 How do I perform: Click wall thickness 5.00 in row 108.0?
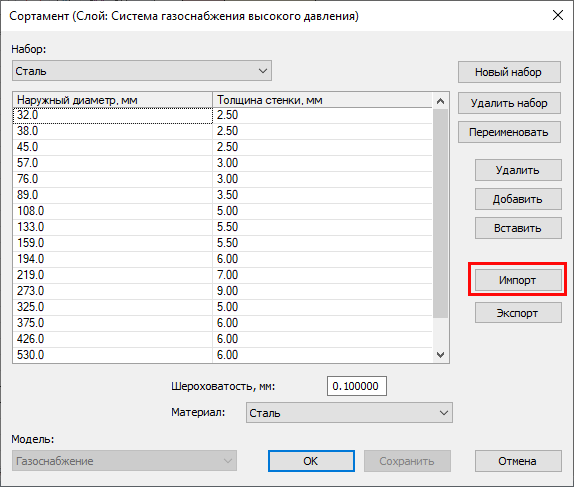pos(322,211)
